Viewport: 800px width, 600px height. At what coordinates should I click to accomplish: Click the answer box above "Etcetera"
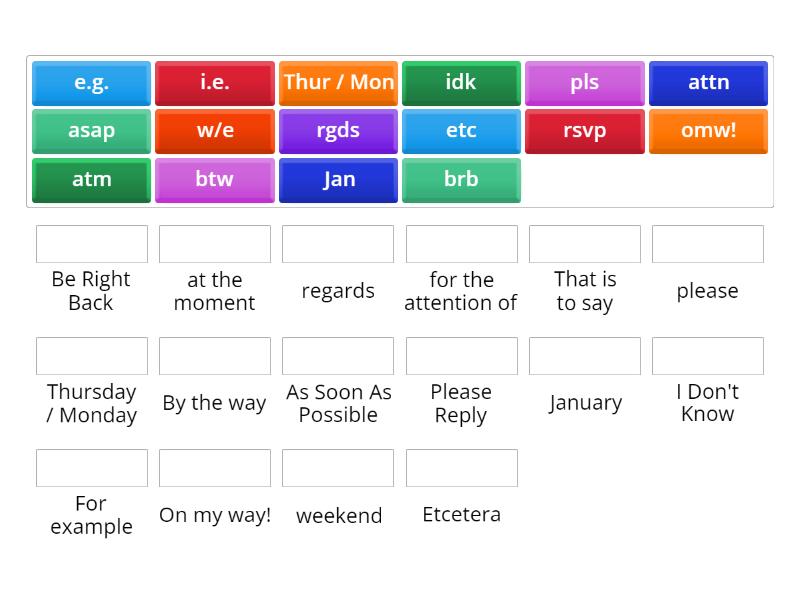pyautogui.click(x=461, y=467)
